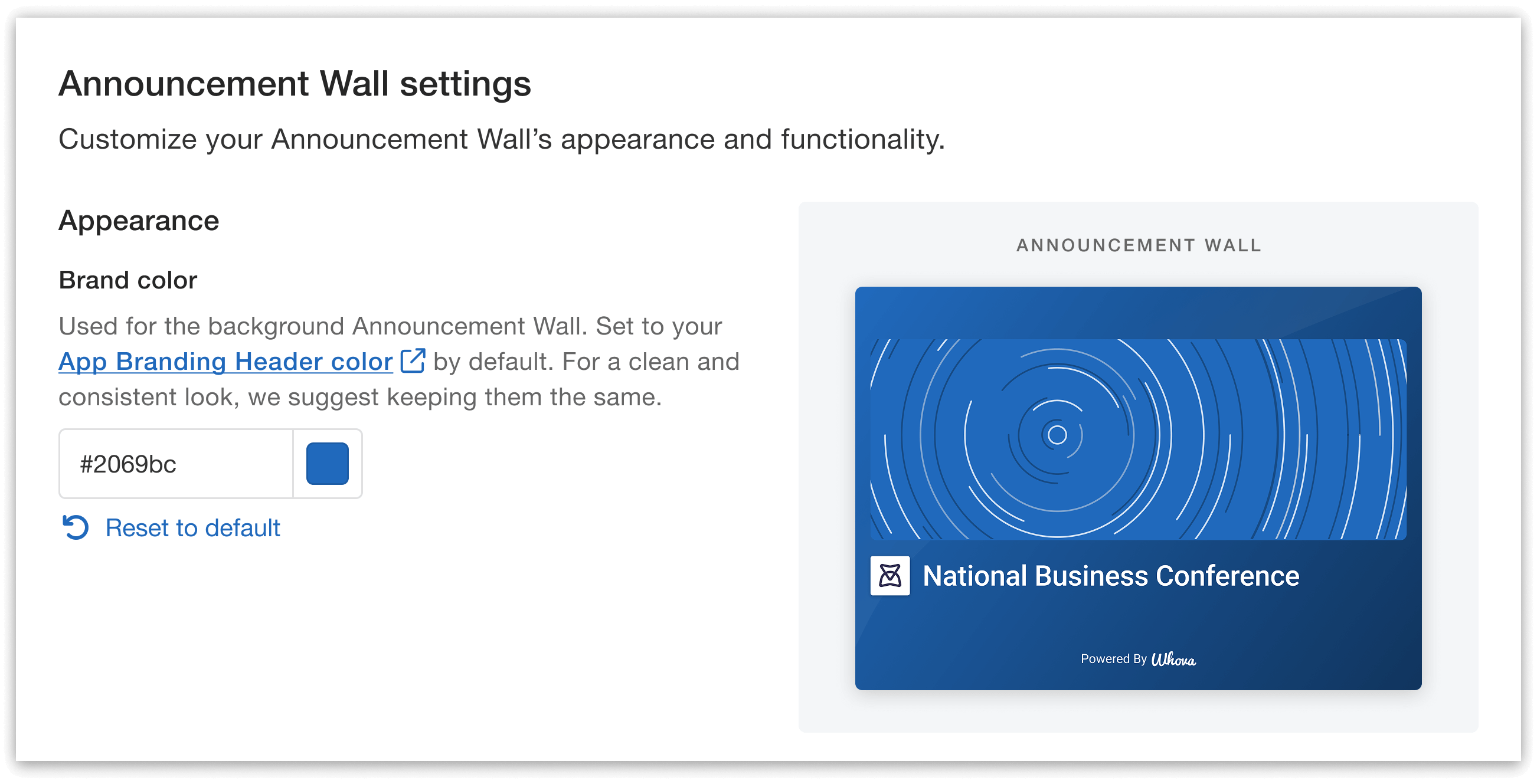Click the external link icon beside App Branding Header color
The width and height of the screenshot is (1537, 784).
click(x=413, y=361)
